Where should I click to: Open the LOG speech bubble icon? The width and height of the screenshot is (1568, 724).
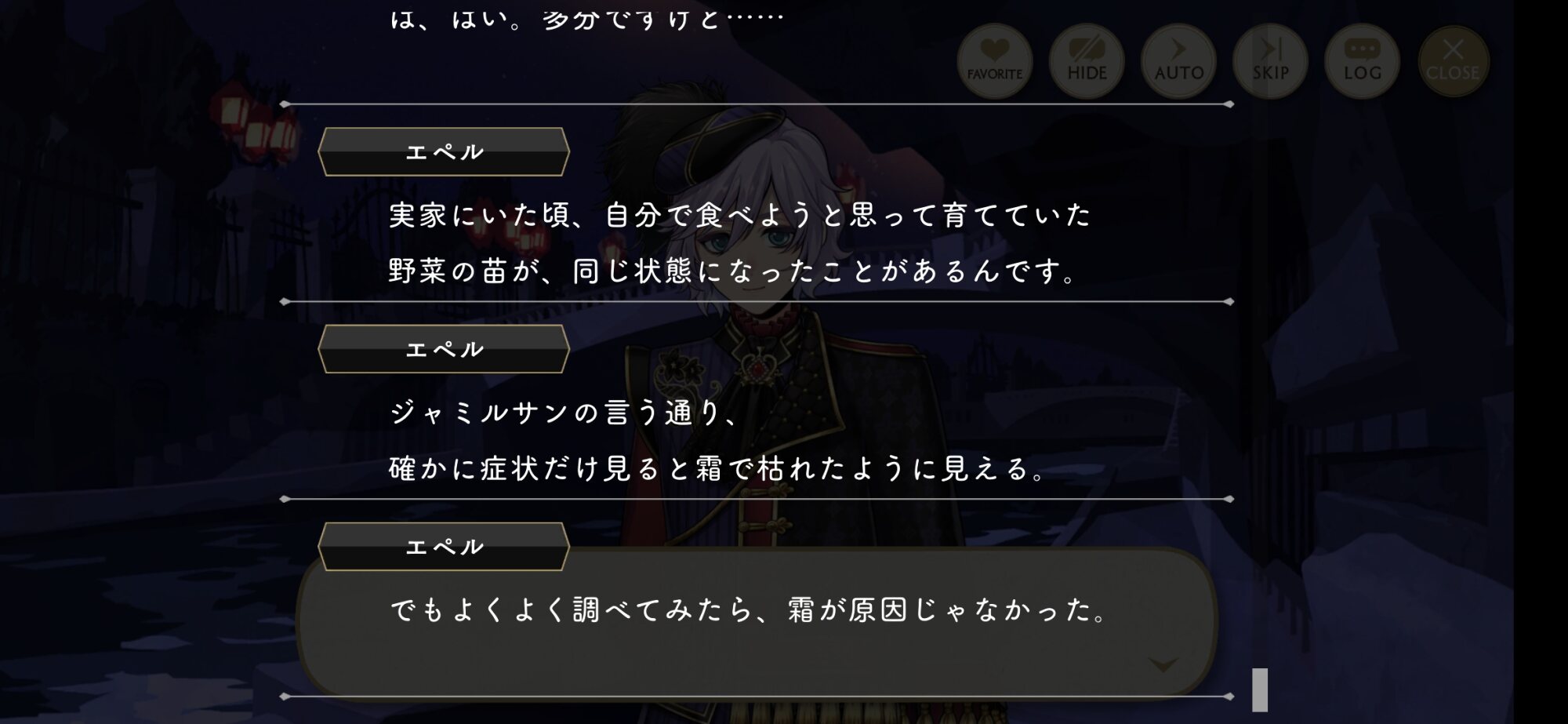(x=1362, y=60)
